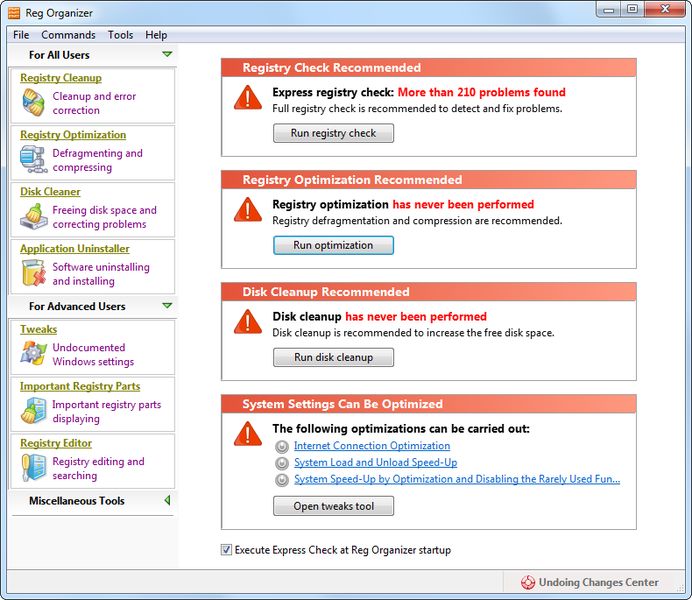Click bullet icon beside System Load and Unload
692x600 pixels.
click(x=282, y=463)
